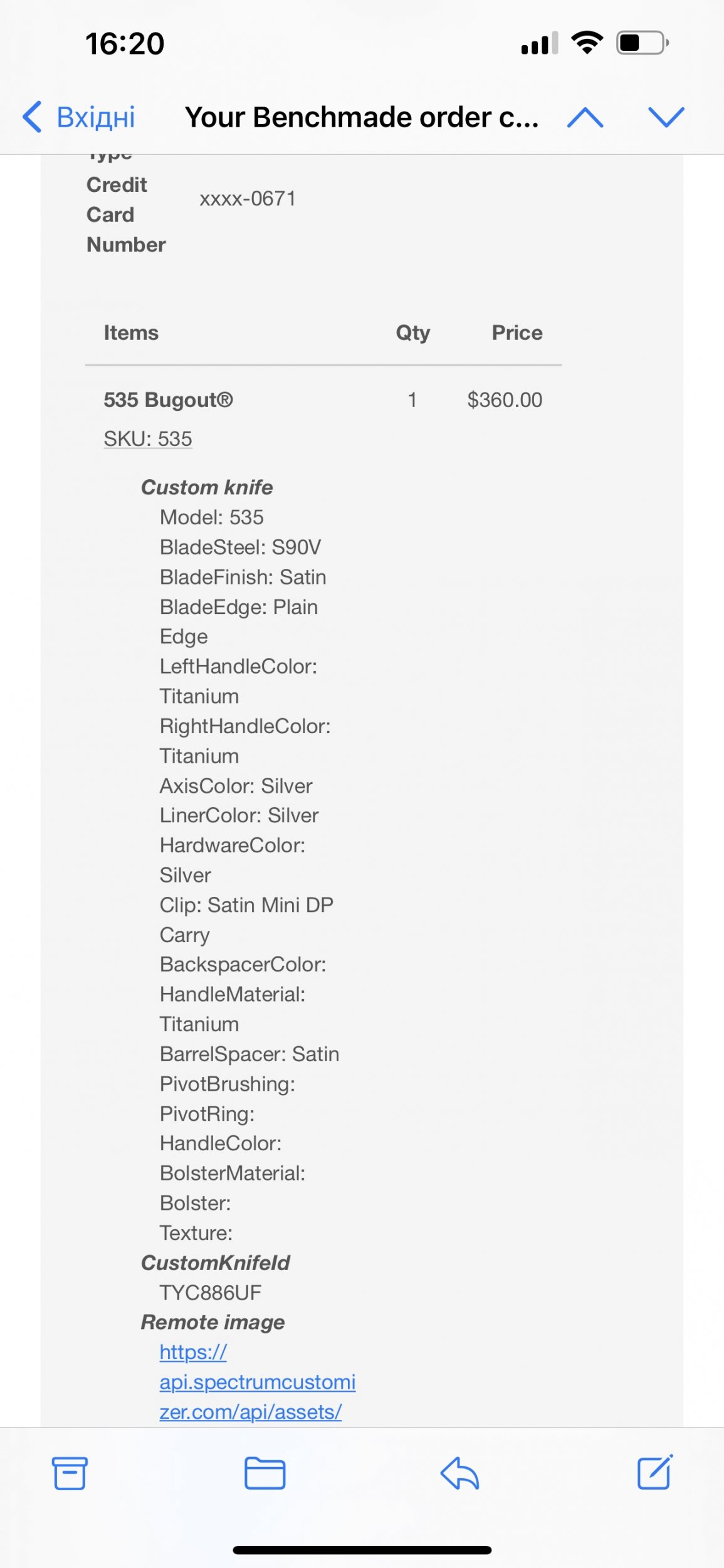This screenshot has height=1568, width=724.
Task: Tap the Wi-Fi status icon
Action: pos(587,43)
